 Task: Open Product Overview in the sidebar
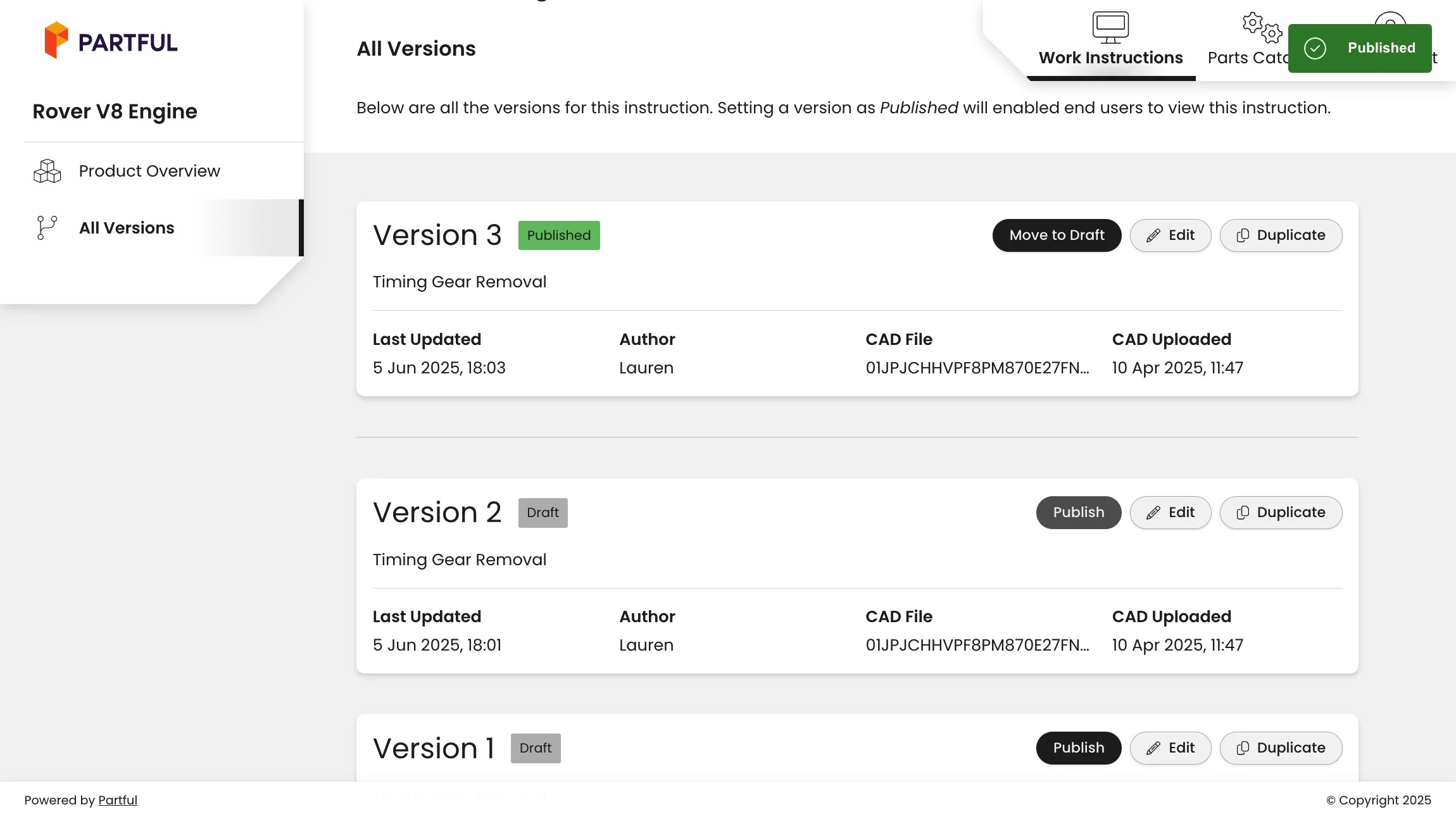(x=149, y=171)
